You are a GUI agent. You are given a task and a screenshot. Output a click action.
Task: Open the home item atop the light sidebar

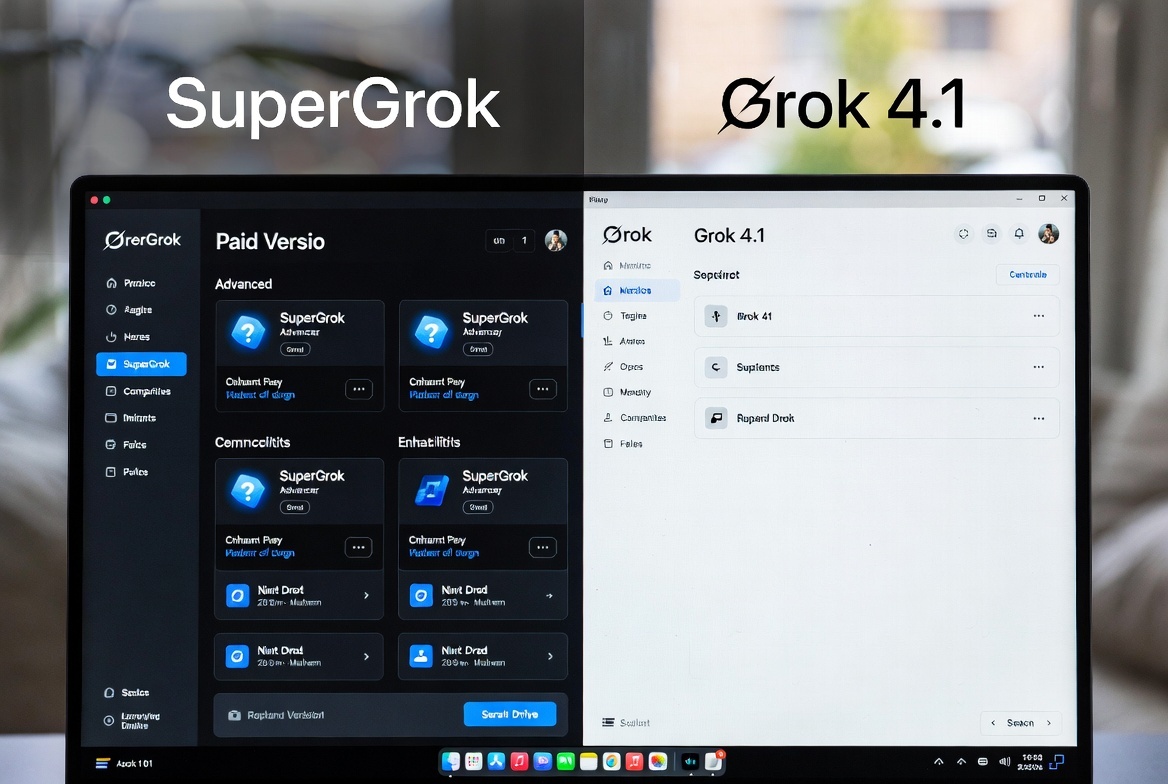click(x=626, y=265)
